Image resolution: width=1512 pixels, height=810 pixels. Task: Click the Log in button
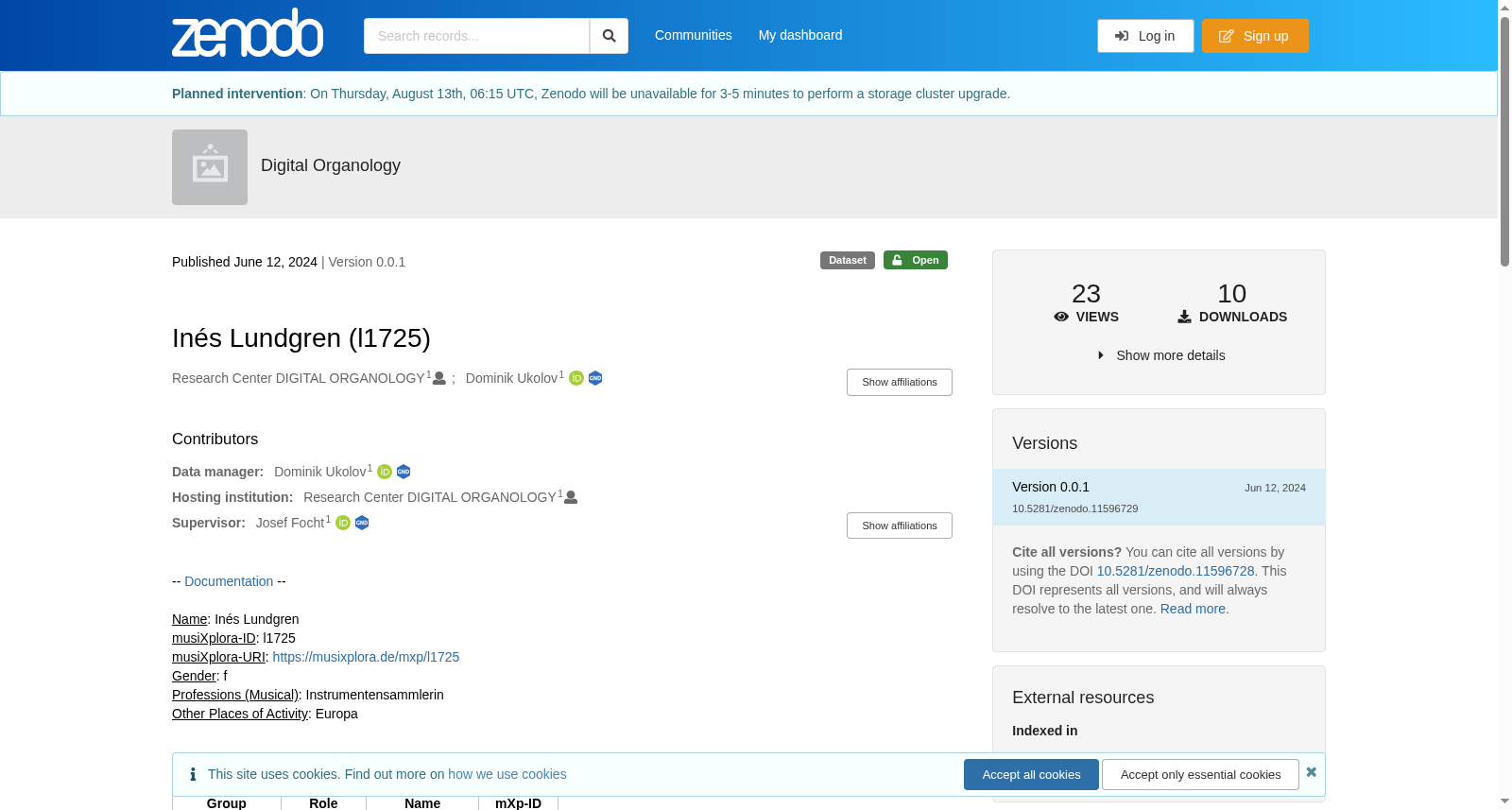[1145, 36]
